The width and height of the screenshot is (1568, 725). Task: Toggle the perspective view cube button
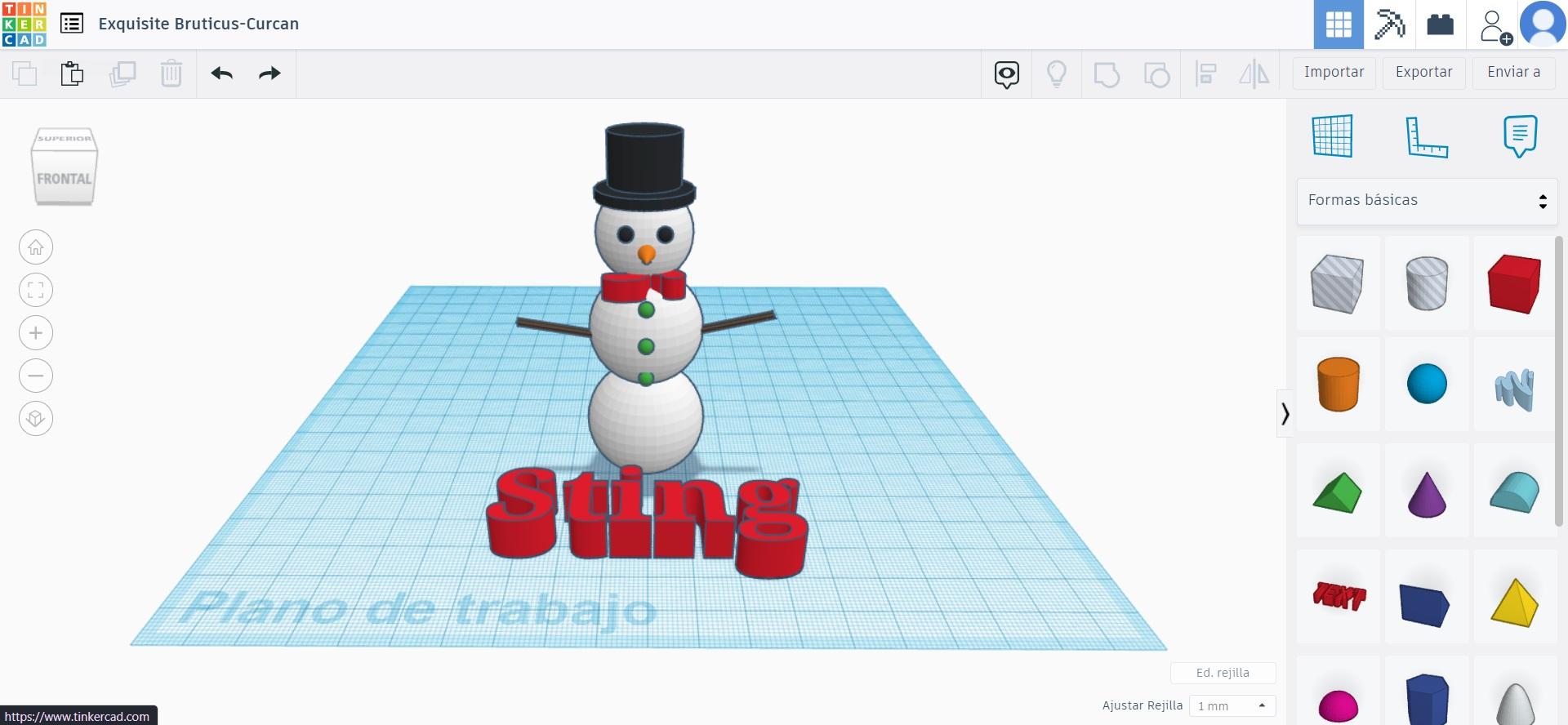36,419
